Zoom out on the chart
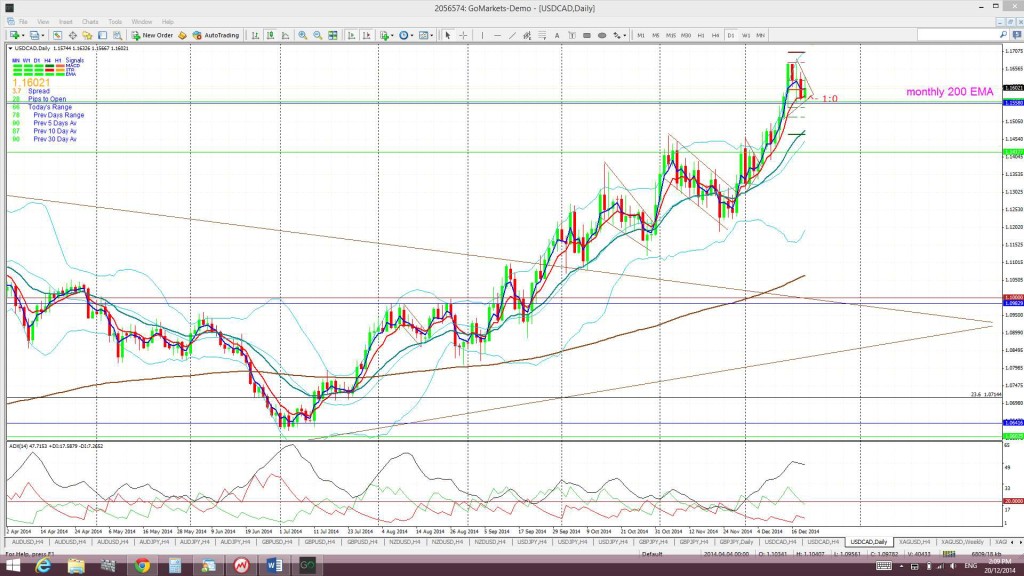Screen dimensions: 1024x576 (x=317, y=35)
